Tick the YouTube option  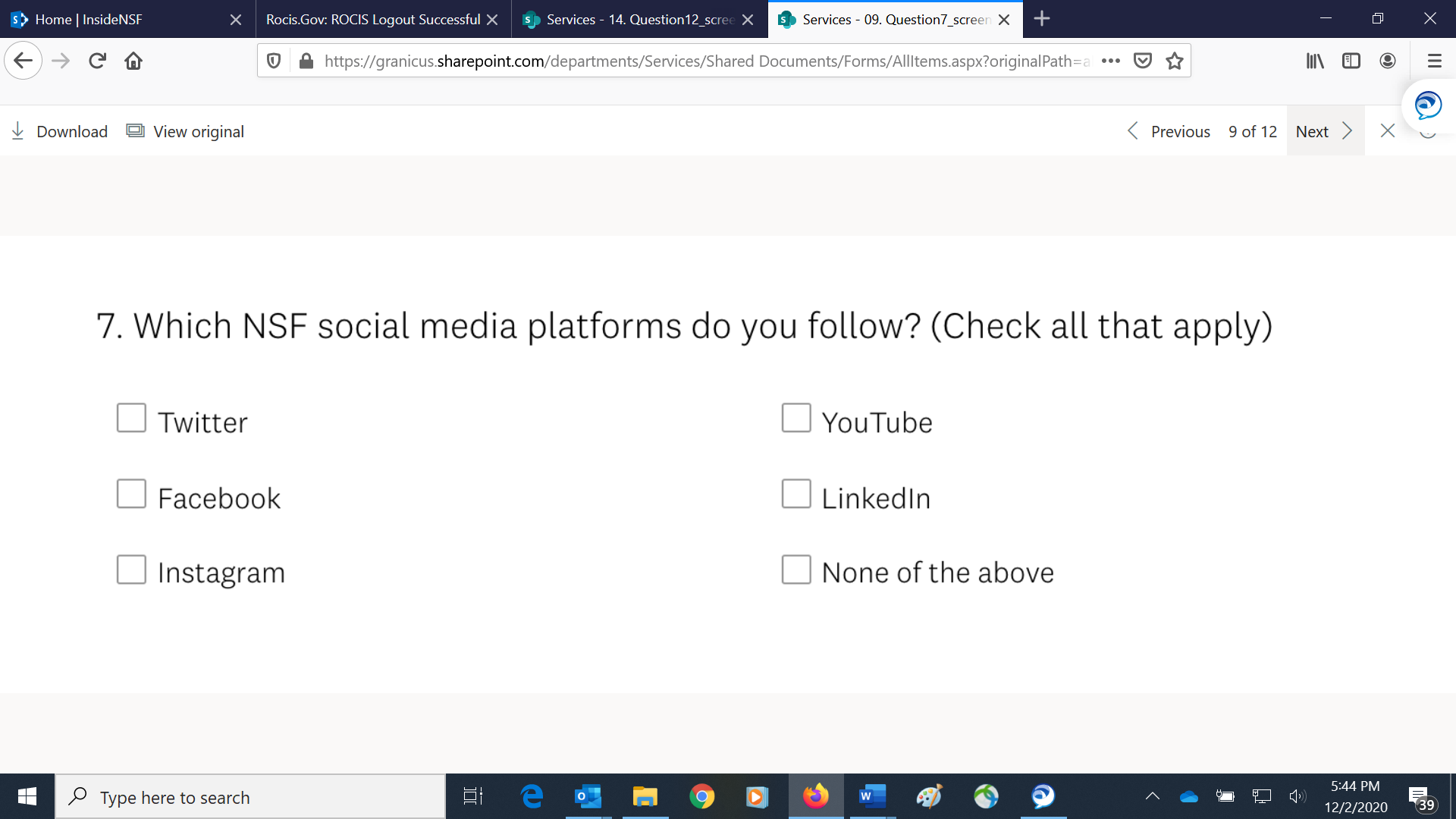(x=796, y=418)
